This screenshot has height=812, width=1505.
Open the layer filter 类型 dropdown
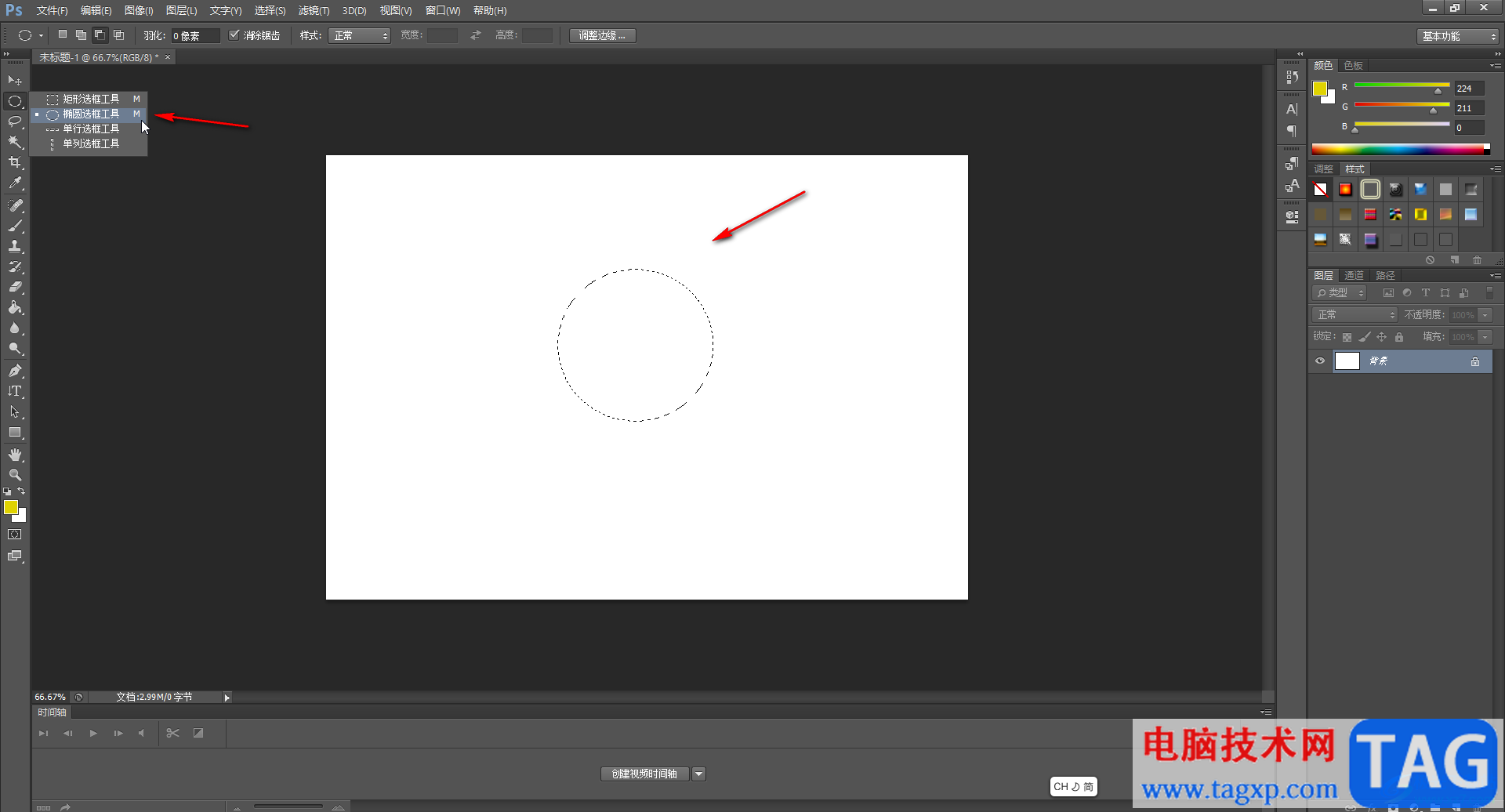[1340, 293]
